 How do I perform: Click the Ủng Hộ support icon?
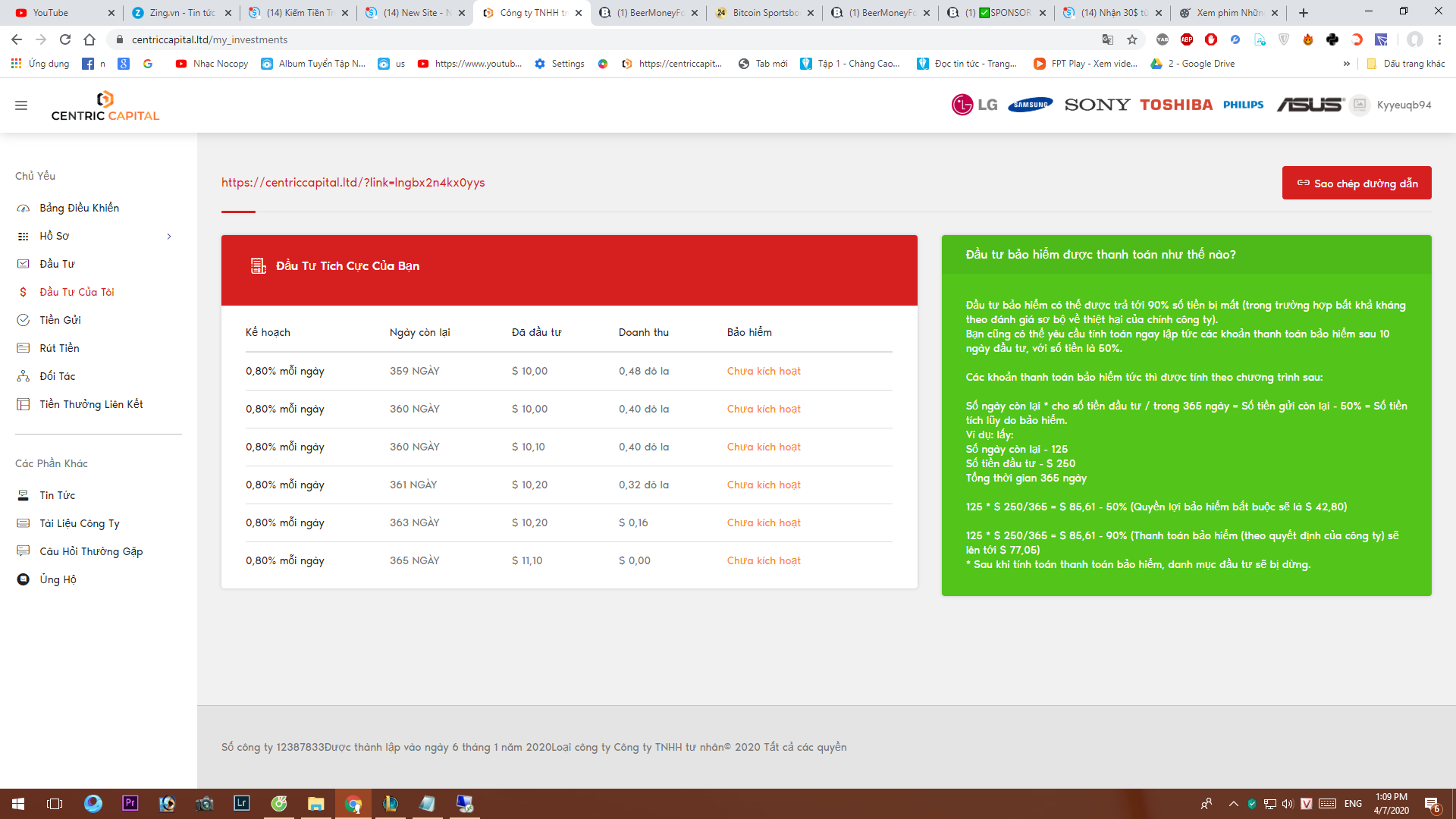point(24,579)
